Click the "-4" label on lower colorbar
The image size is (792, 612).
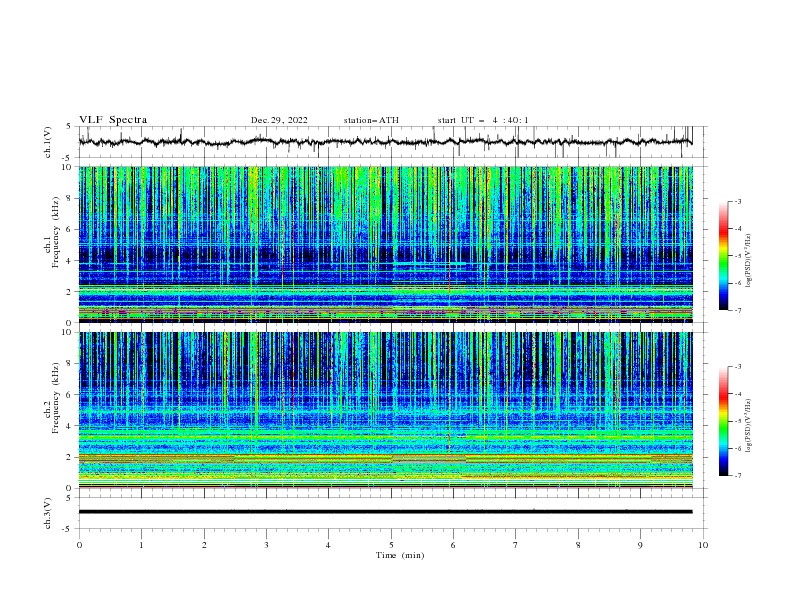coord(738,394)
